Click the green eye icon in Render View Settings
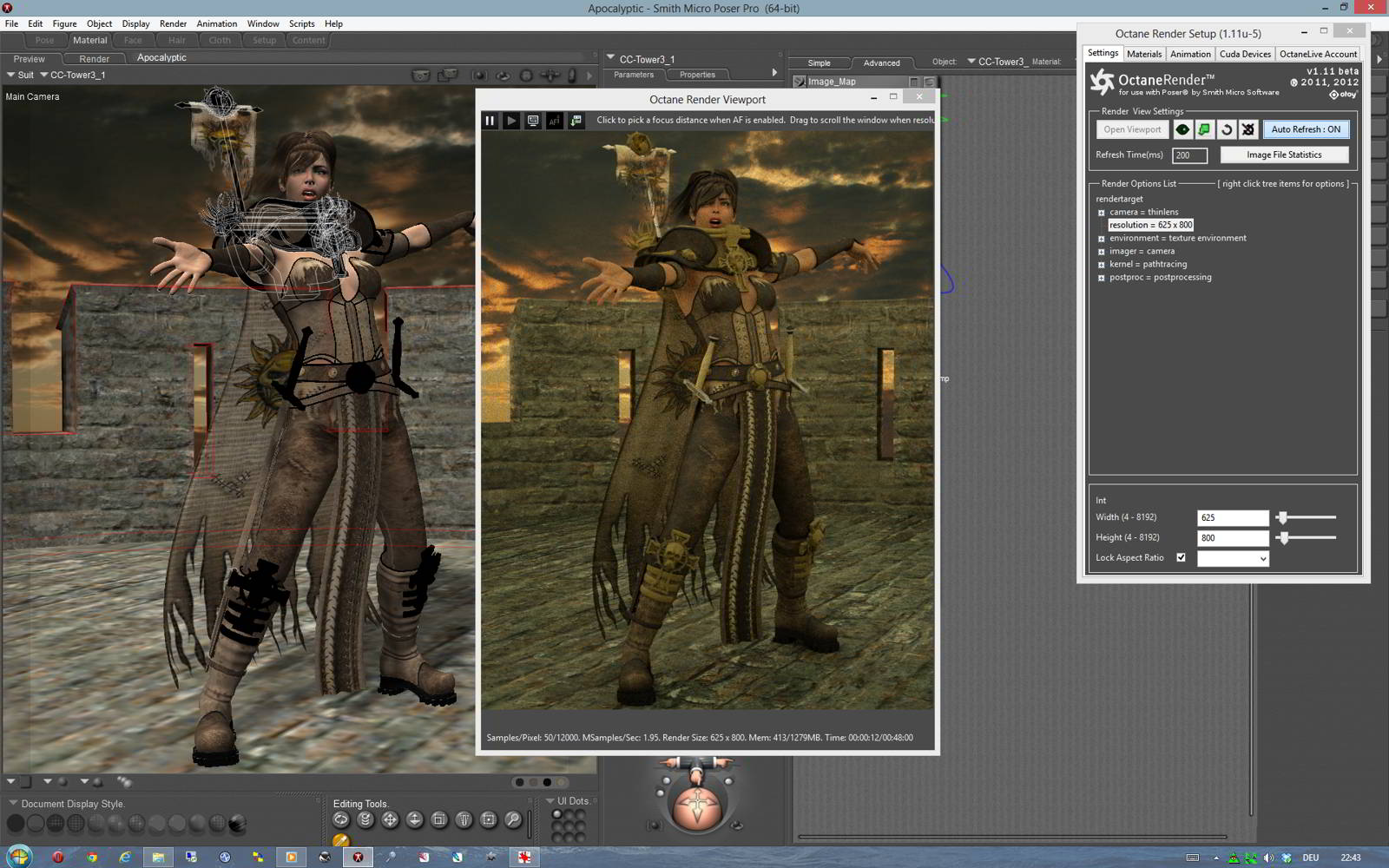Image resolution: width=1389 pixels, height=868 pixels. click(1182, 129)
